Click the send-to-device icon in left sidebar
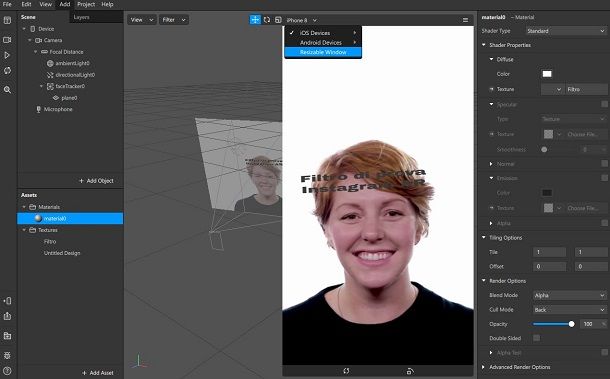 click(7, 301)
